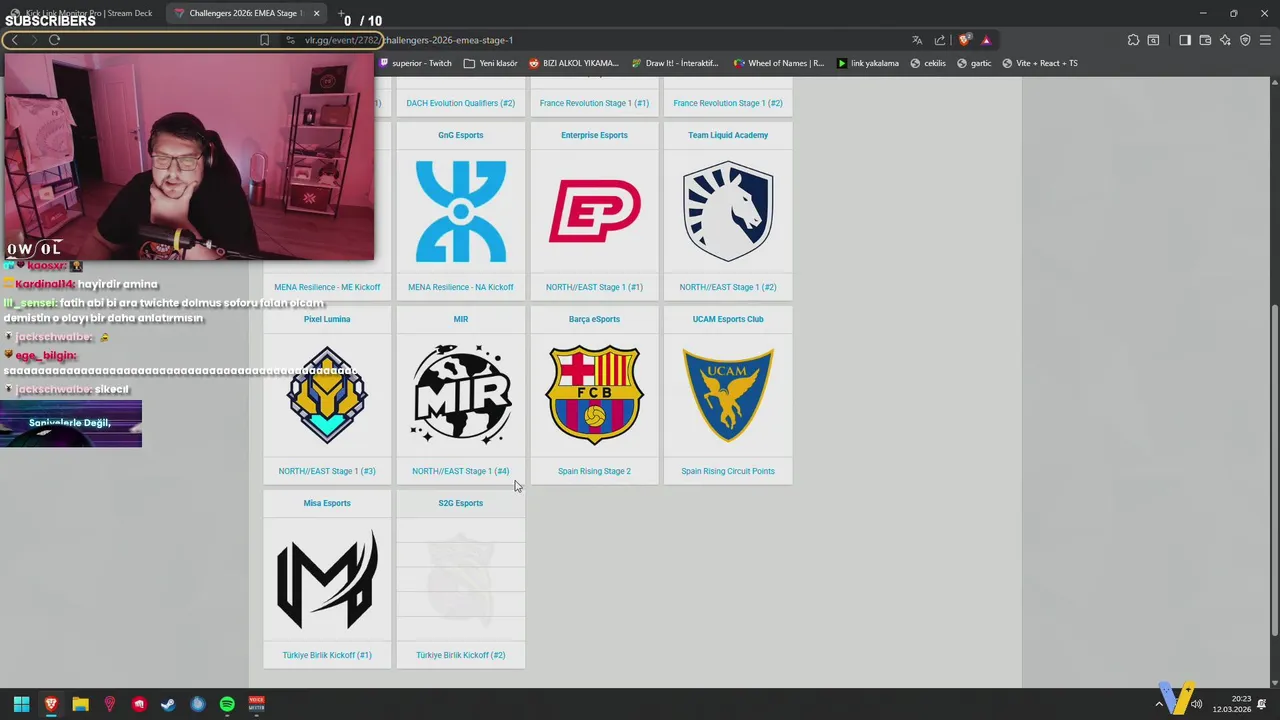Close the Challengers 2026 tab

coord(316,13)
